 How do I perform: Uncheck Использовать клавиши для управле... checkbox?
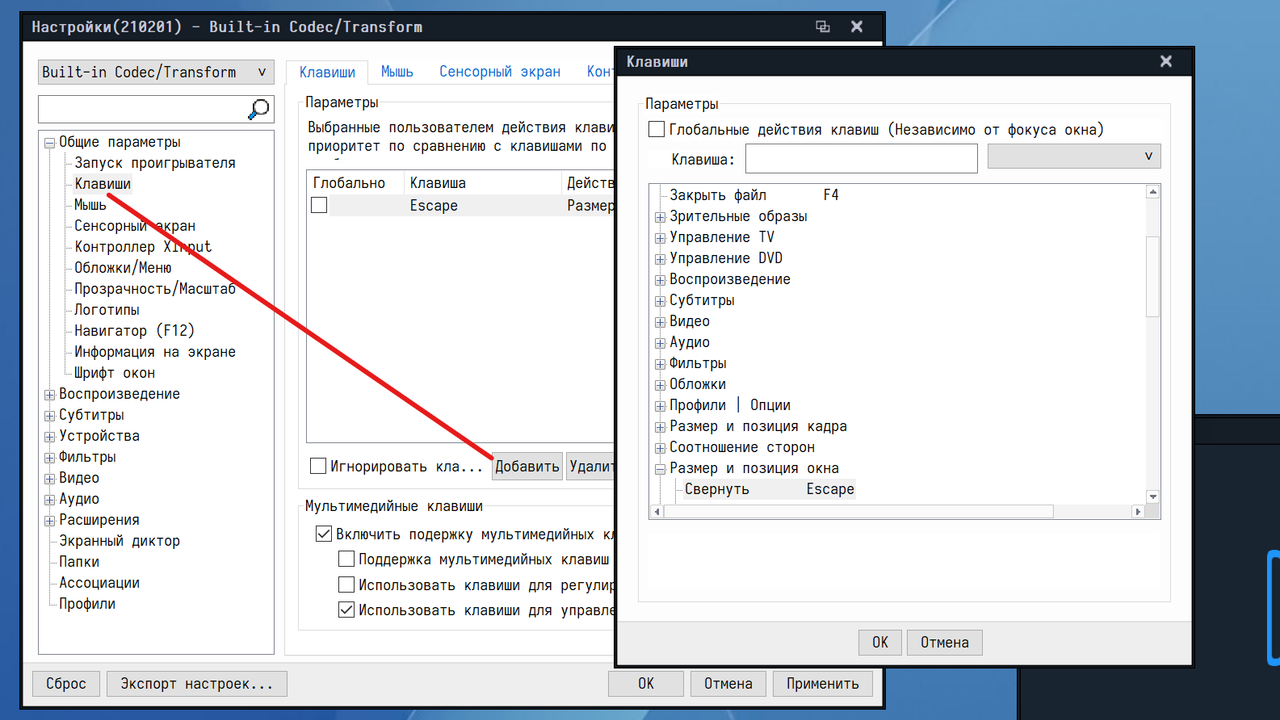346,609
